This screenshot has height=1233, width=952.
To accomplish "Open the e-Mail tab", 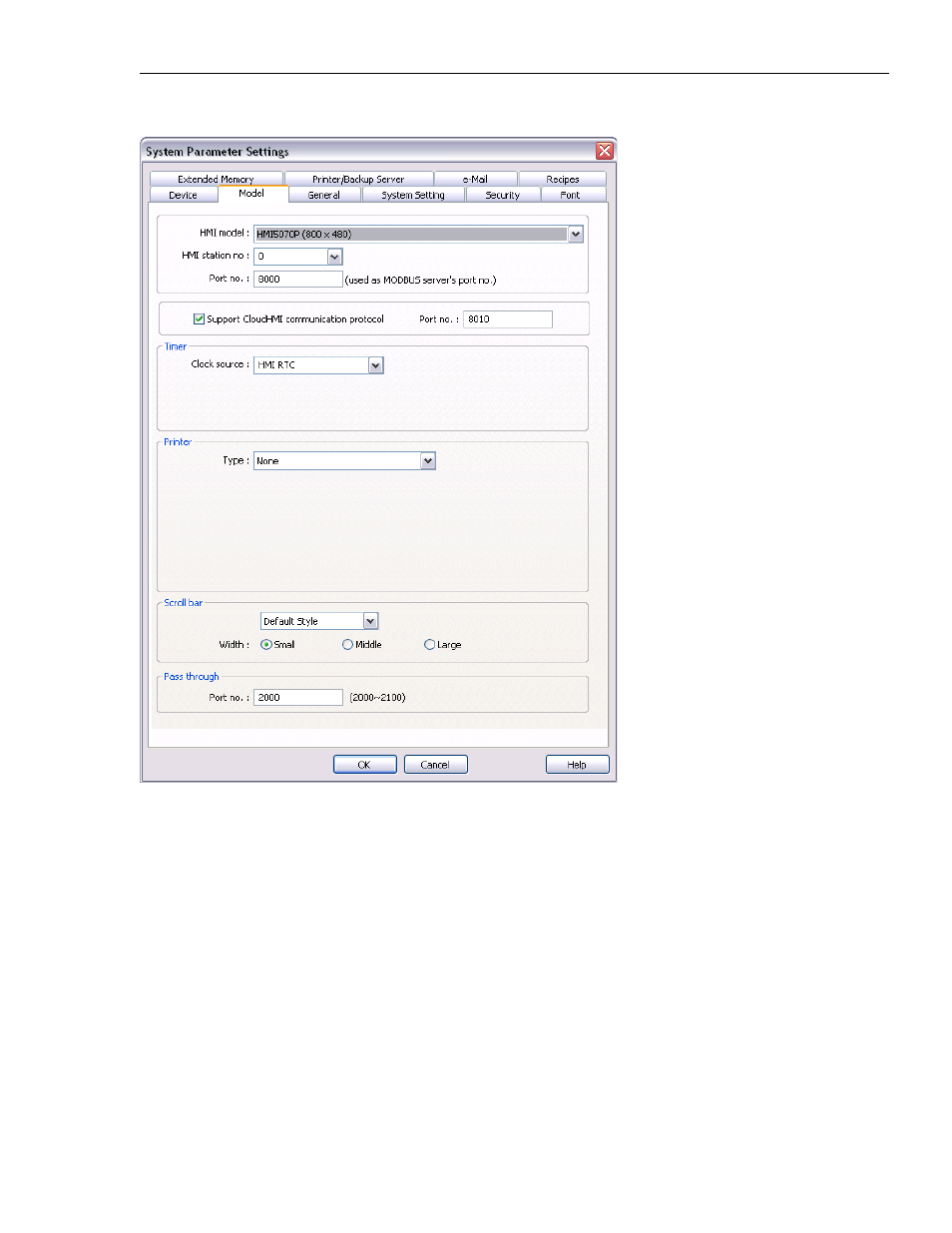I will 475,179.
